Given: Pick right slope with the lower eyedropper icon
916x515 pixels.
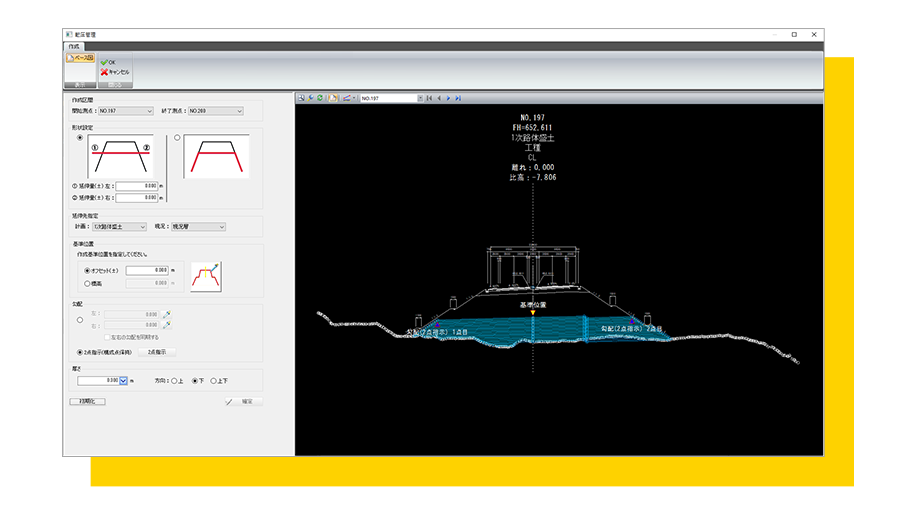Looking at the screenshot, I should tap(167, 325).
